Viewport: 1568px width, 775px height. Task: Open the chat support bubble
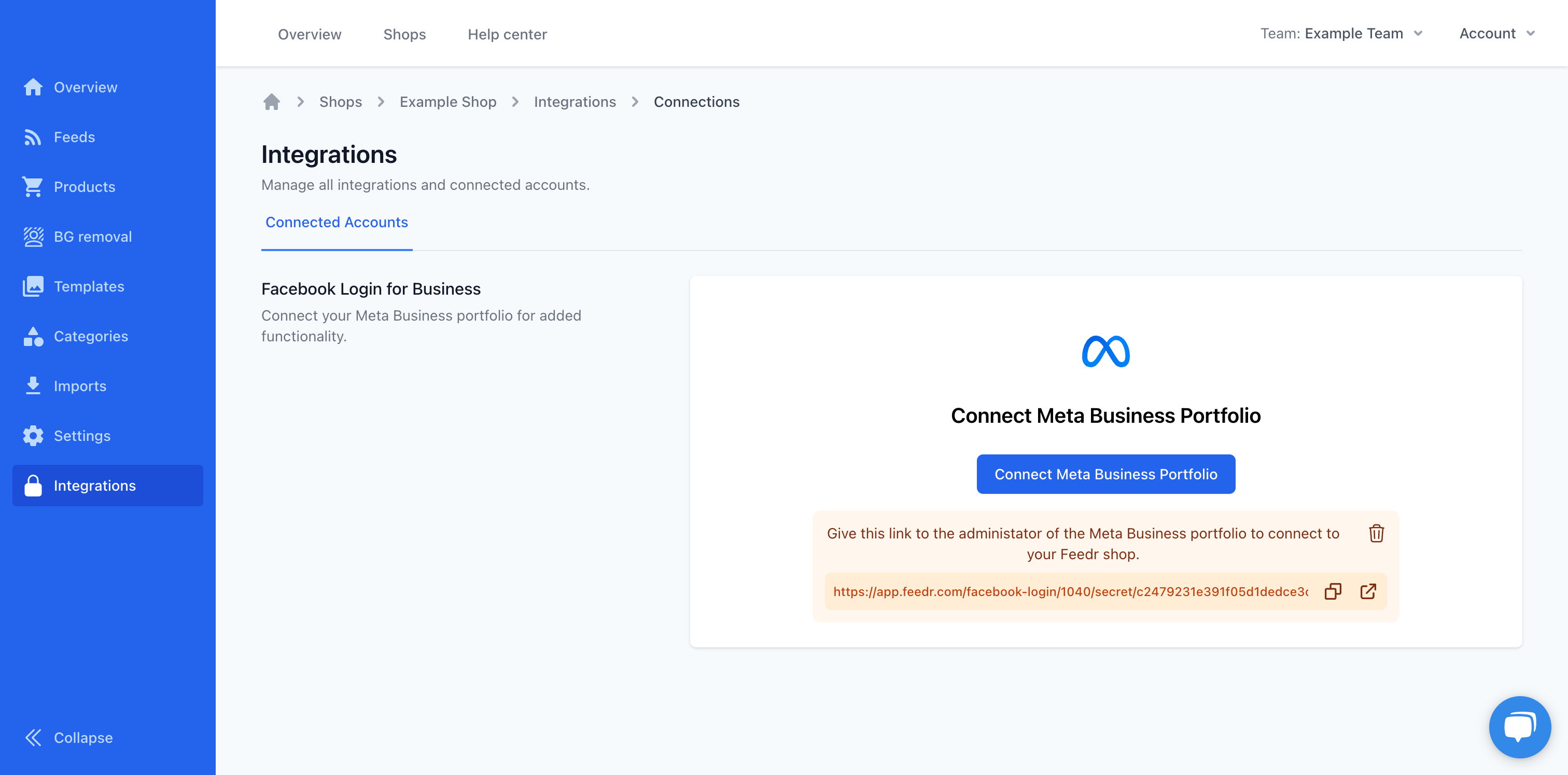point(1519,727)
